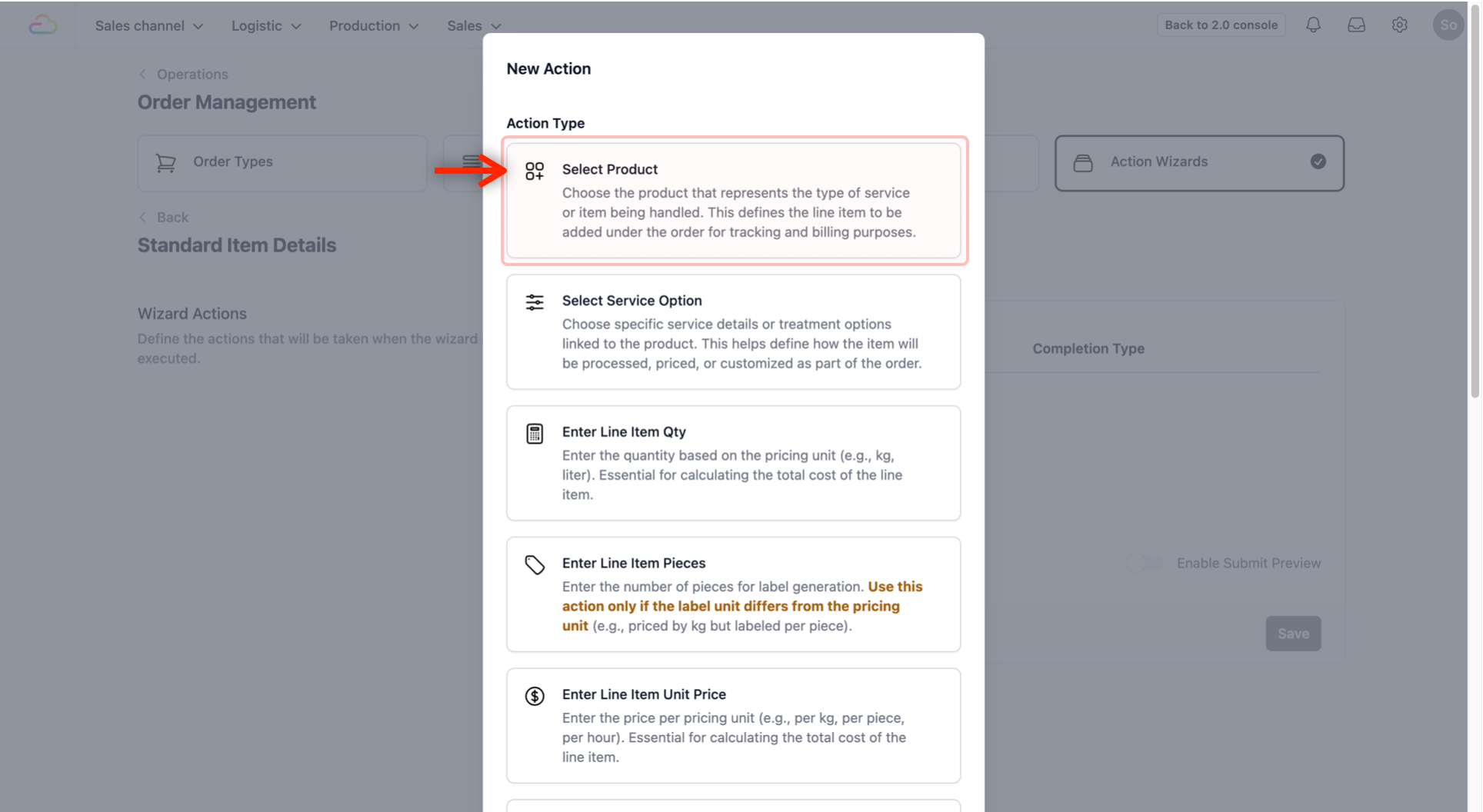This screenshot has width=1483, height=812.
Task: Click the Action Wizards card icon
Action: pos(1083,163)
